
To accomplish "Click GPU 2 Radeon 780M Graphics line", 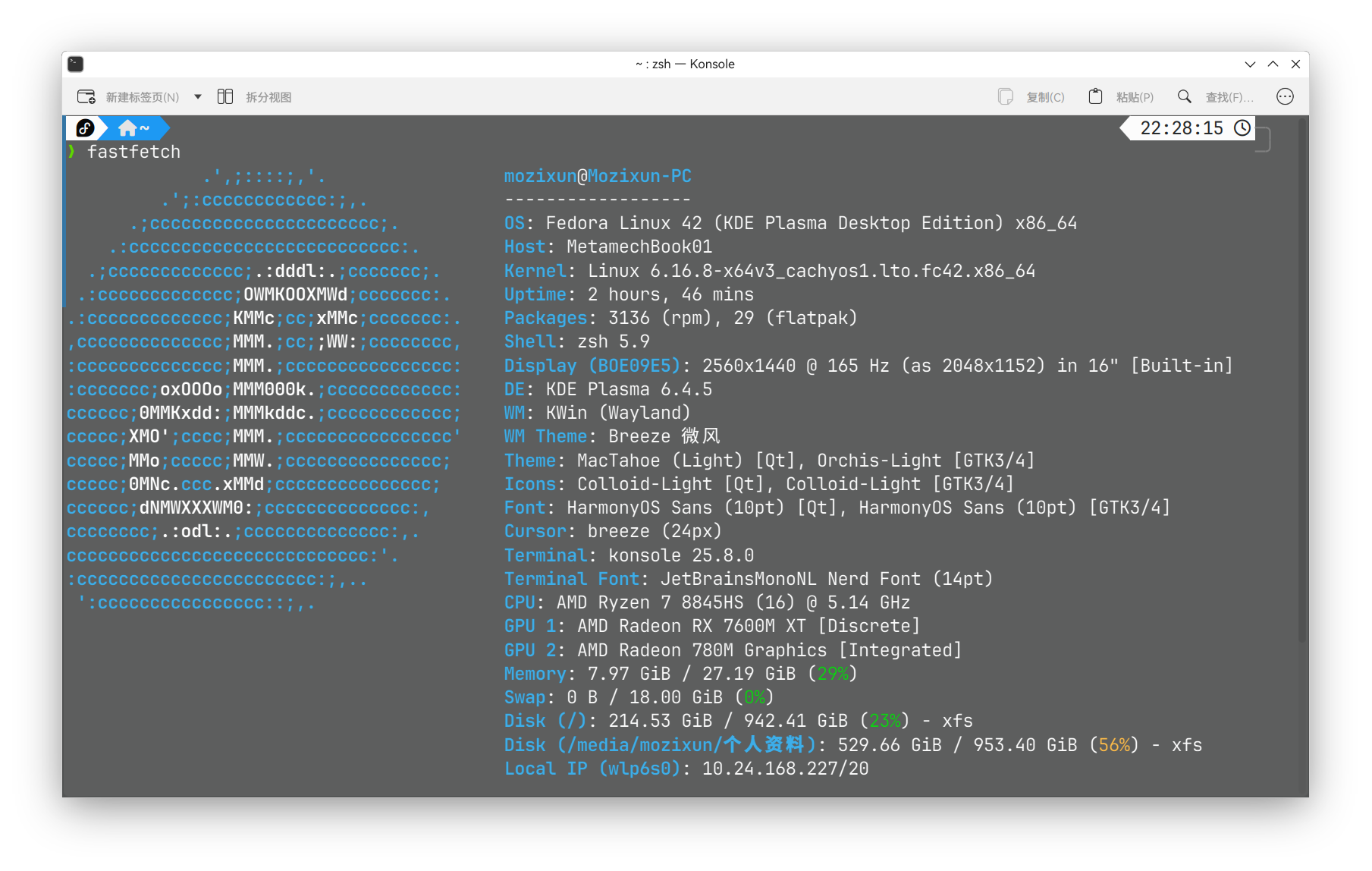I will point(733,650).
